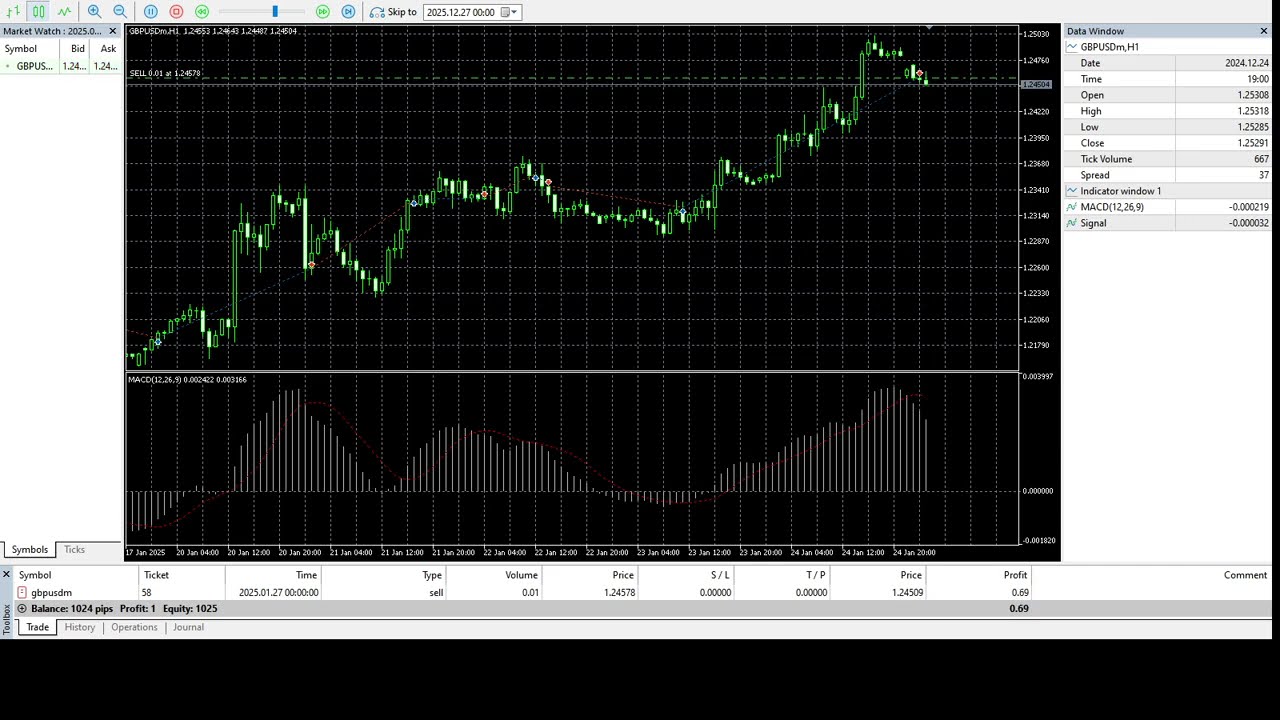The width and height of the screenshot is (1280, 720).
Task: Click the order open price 1.24578
Action: (619, 592)
